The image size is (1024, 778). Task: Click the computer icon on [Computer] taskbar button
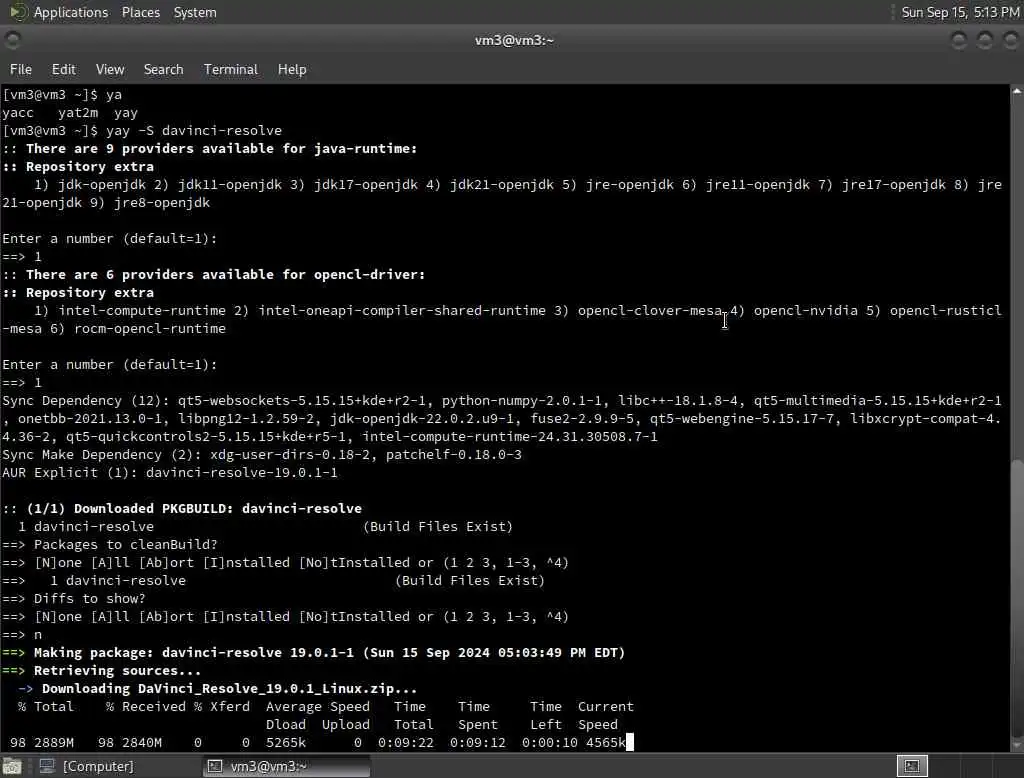pos(47,766)
